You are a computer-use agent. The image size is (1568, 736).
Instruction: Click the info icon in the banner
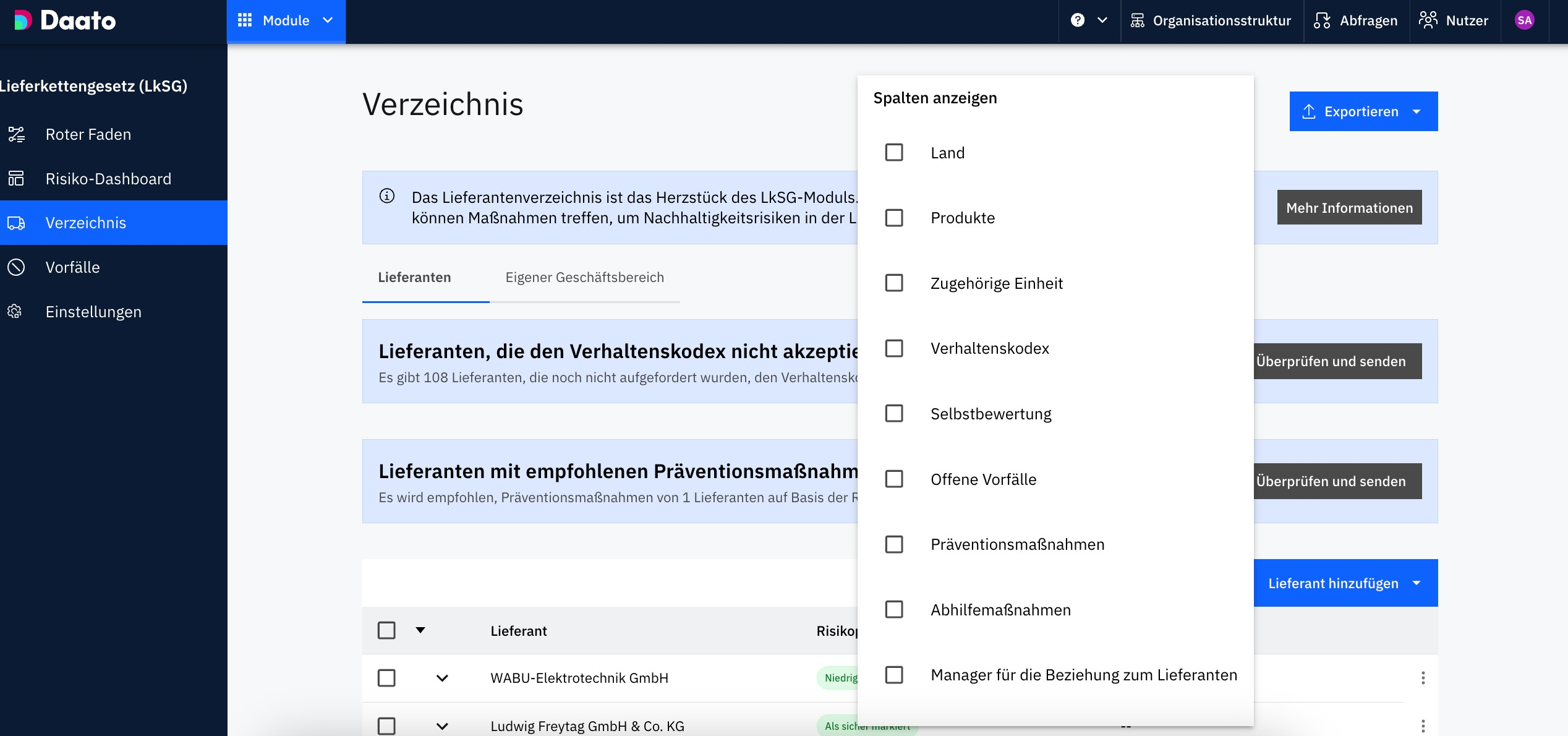pyautogui.click(x=387, y=196)
